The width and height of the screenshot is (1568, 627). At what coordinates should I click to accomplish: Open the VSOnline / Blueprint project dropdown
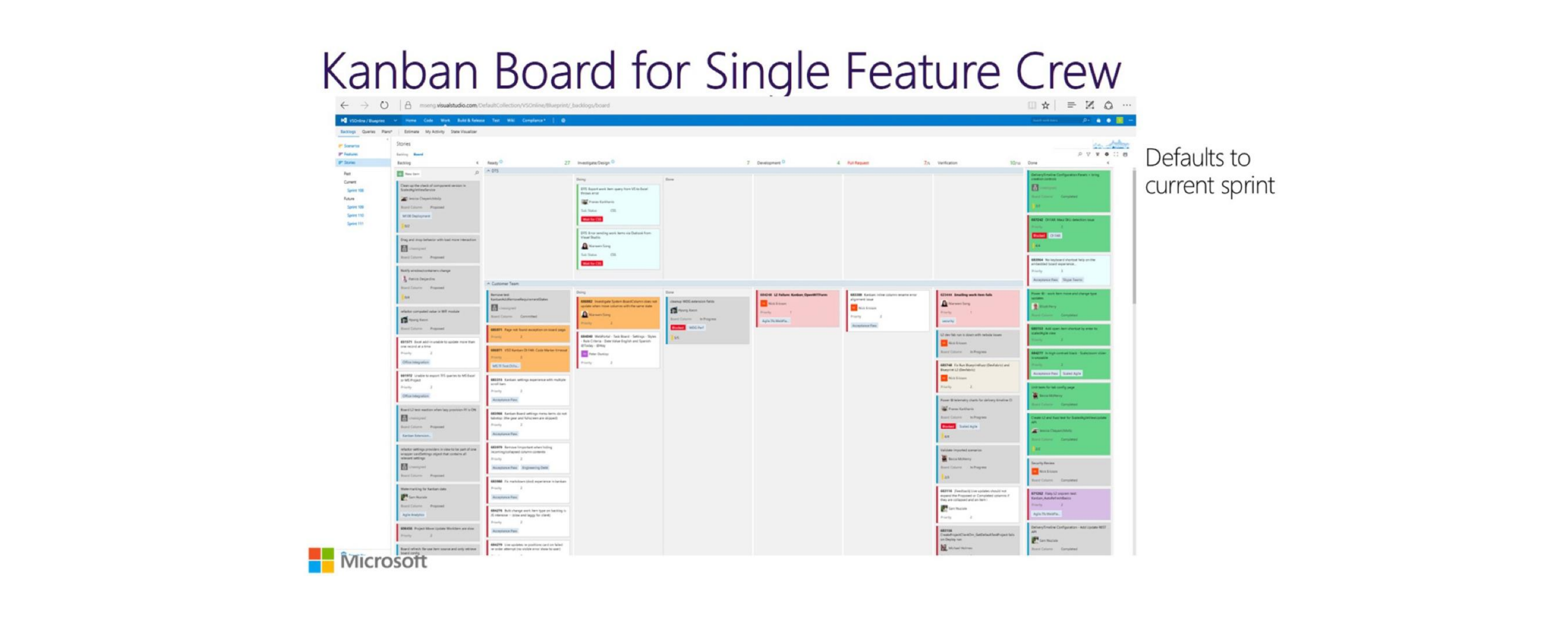395,120
